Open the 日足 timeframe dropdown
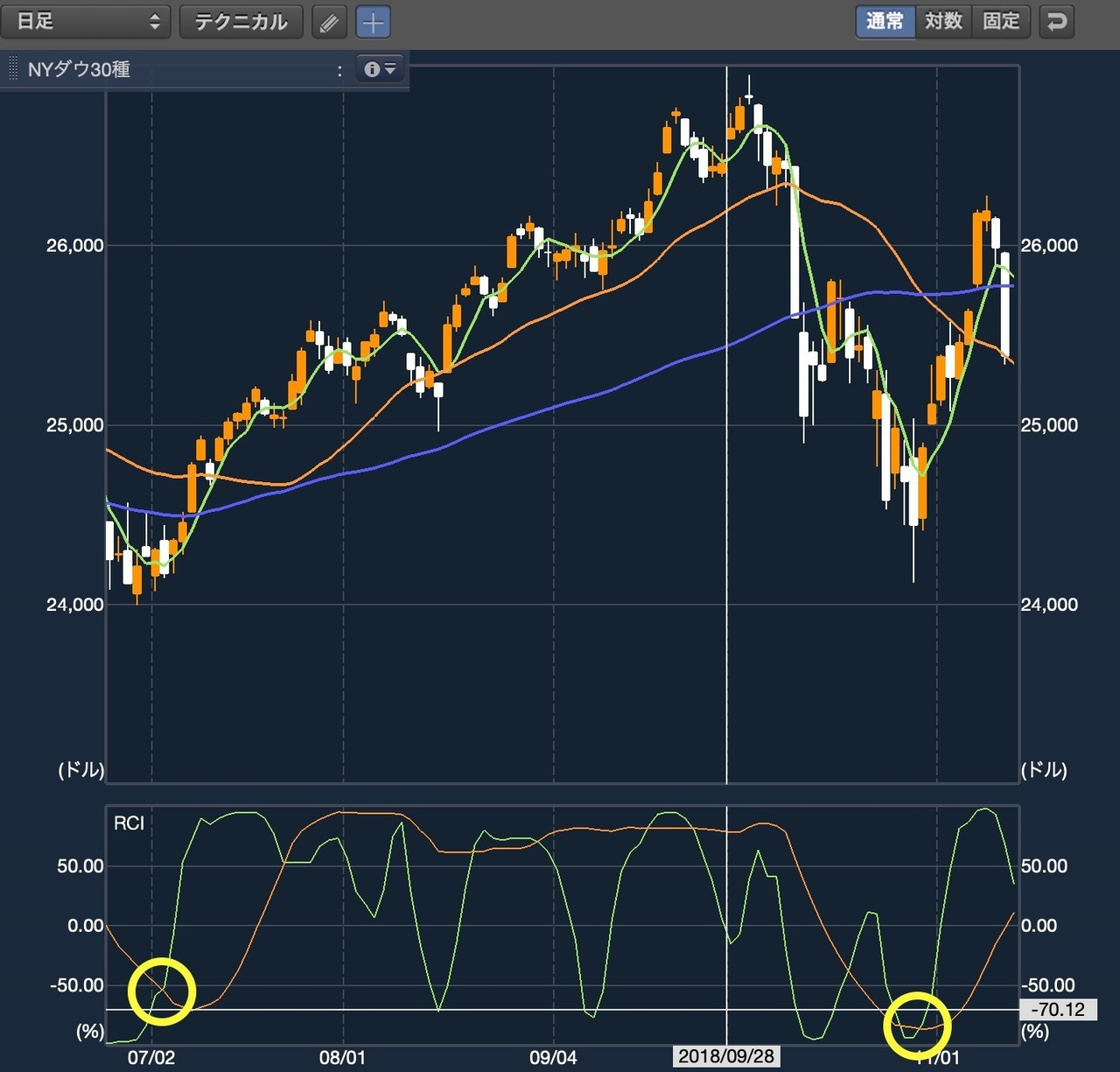Screen dimensions: 1120x1072 [x=85, y=22]
